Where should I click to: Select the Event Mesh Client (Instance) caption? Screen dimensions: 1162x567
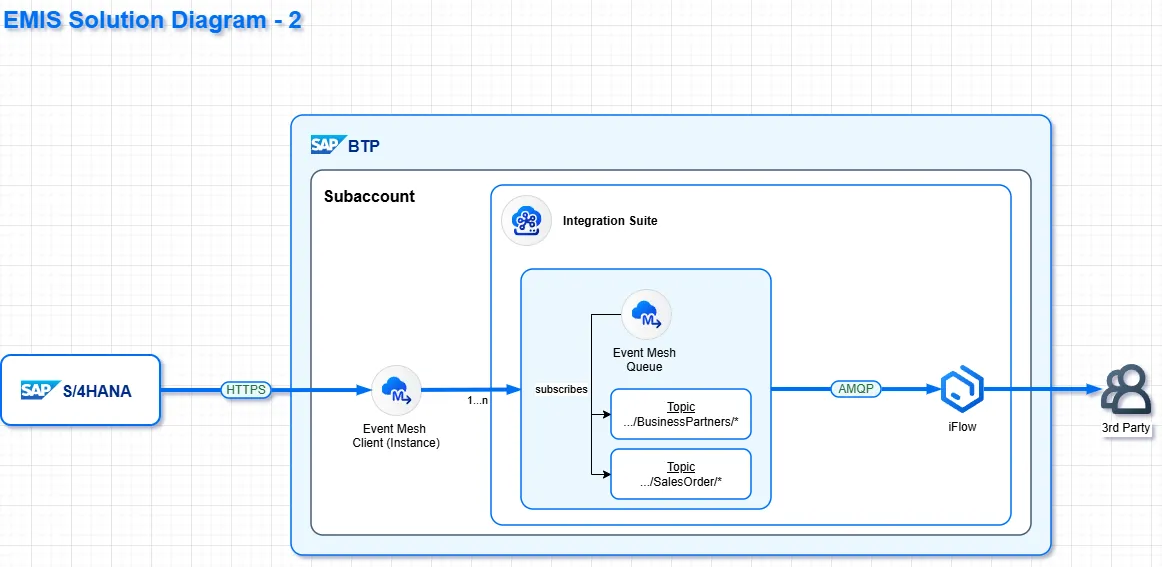pyautogui.click(x=396, y=436)
